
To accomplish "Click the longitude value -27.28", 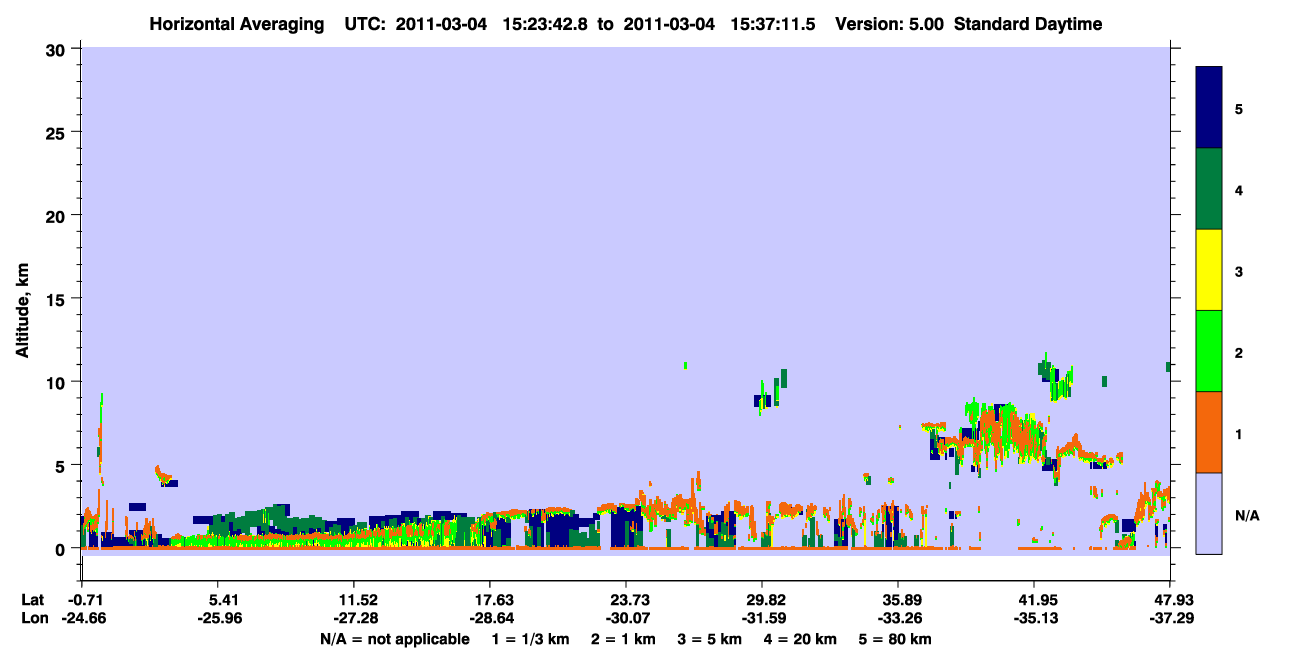I will [x=354, y=618].
